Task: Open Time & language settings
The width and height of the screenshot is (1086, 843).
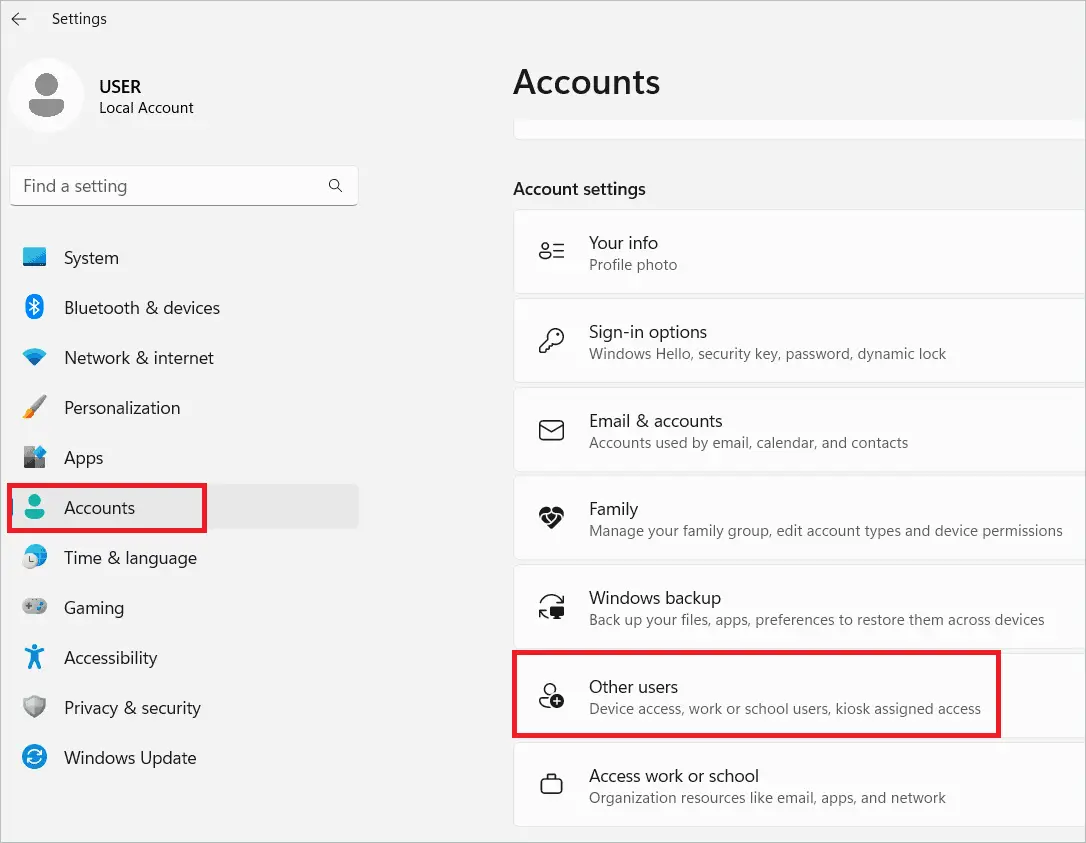Action: (184, 558)
